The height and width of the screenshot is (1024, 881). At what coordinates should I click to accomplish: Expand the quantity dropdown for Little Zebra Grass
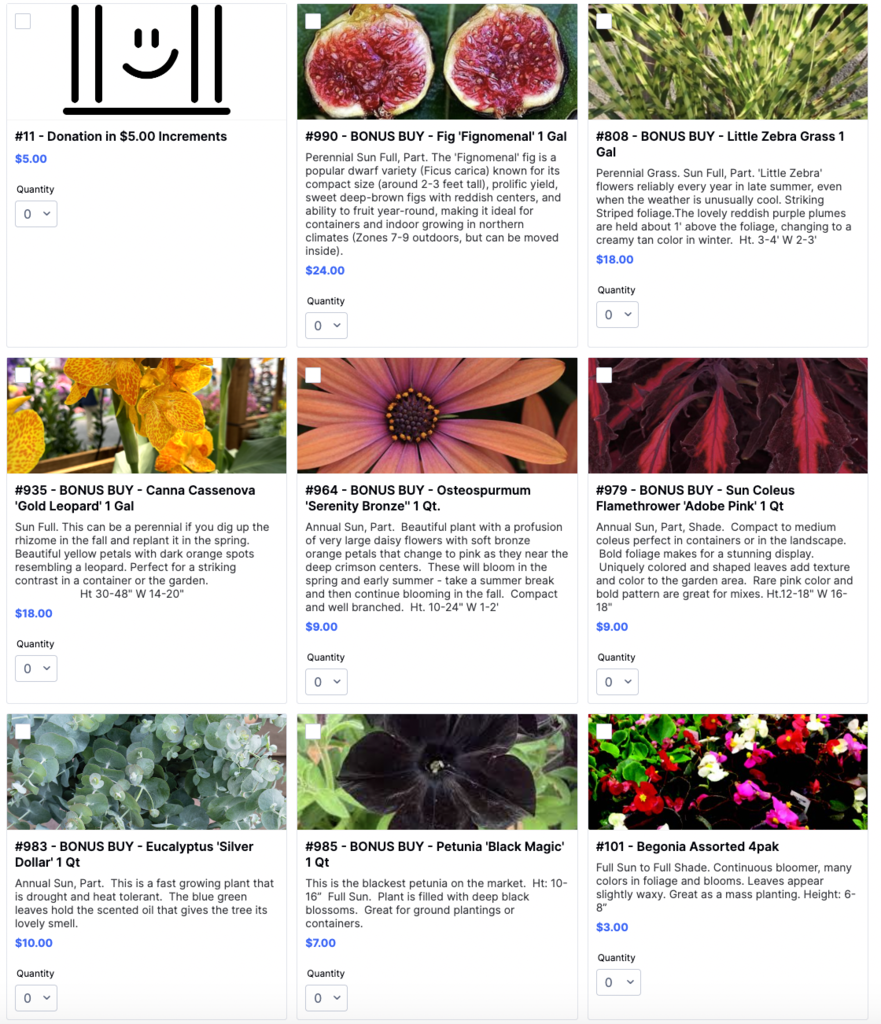(x=617, y=315)
